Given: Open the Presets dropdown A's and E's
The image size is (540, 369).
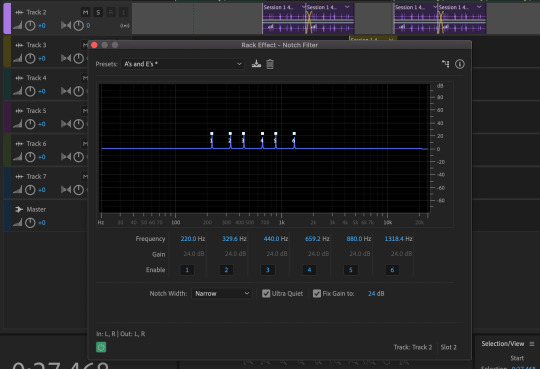Looking at the screenshot, I should pos(183,64).
